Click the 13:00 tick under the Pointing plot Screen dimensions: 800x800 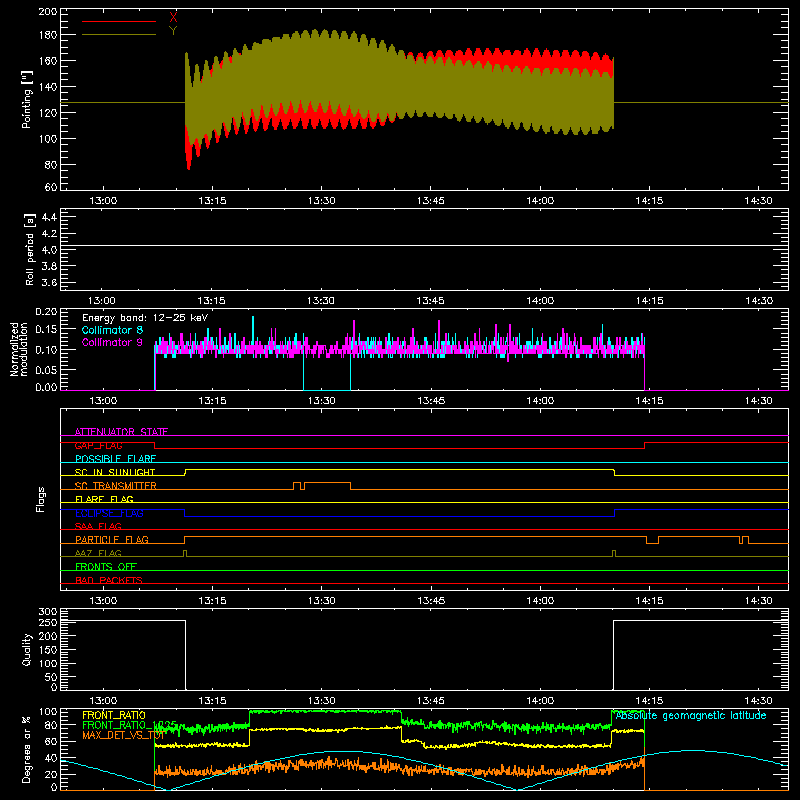point(103,201)
